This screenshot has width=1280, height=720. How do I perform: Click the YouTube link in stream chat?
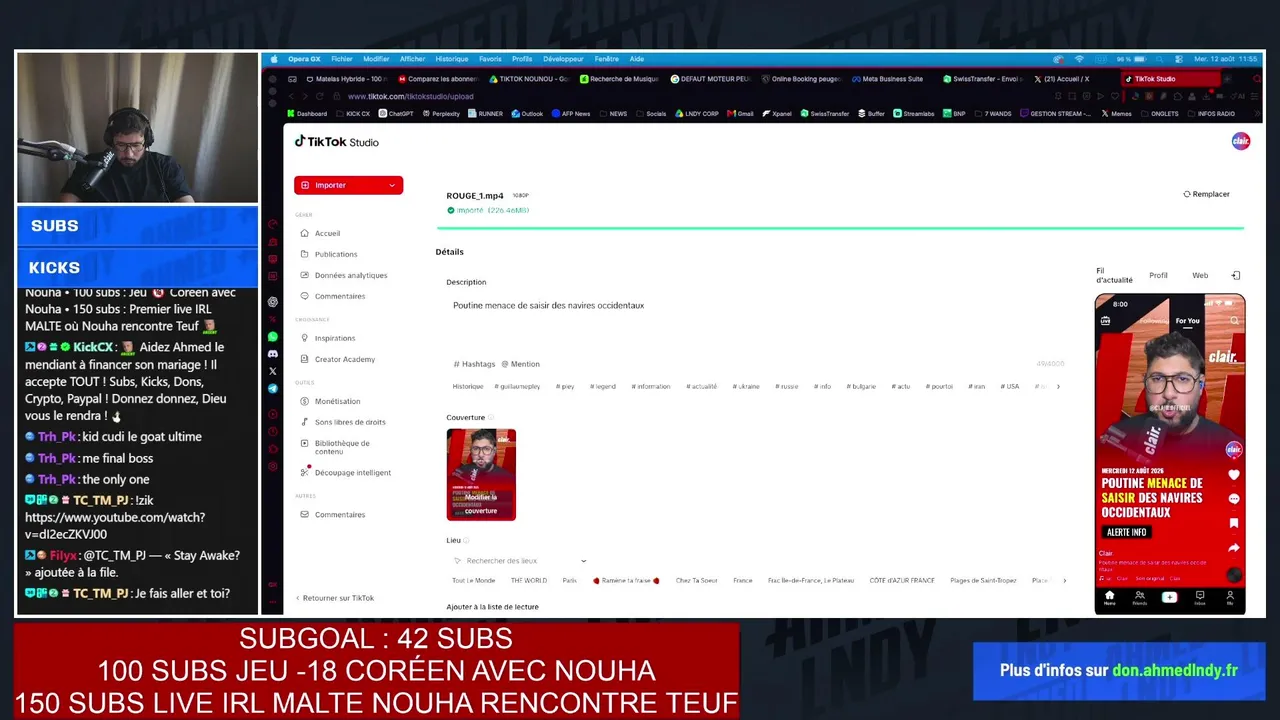tap(115, 526)
